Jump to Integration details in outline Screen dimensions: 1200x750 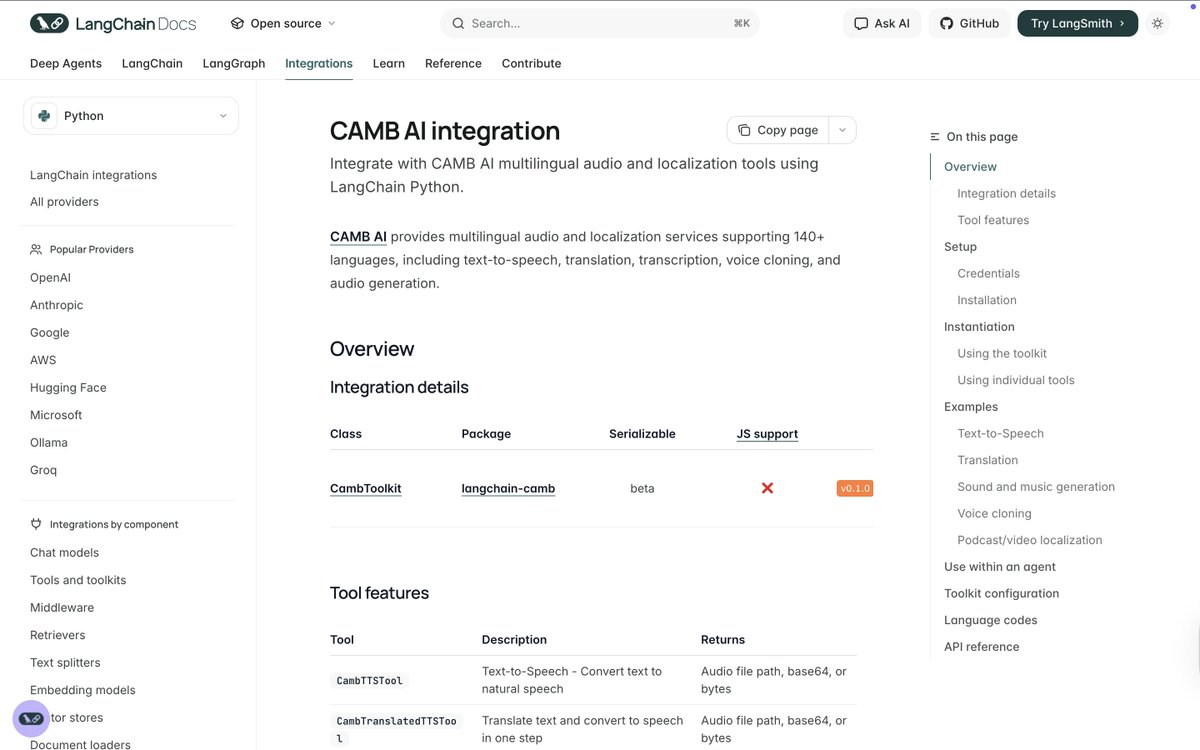click(1006, 194)
